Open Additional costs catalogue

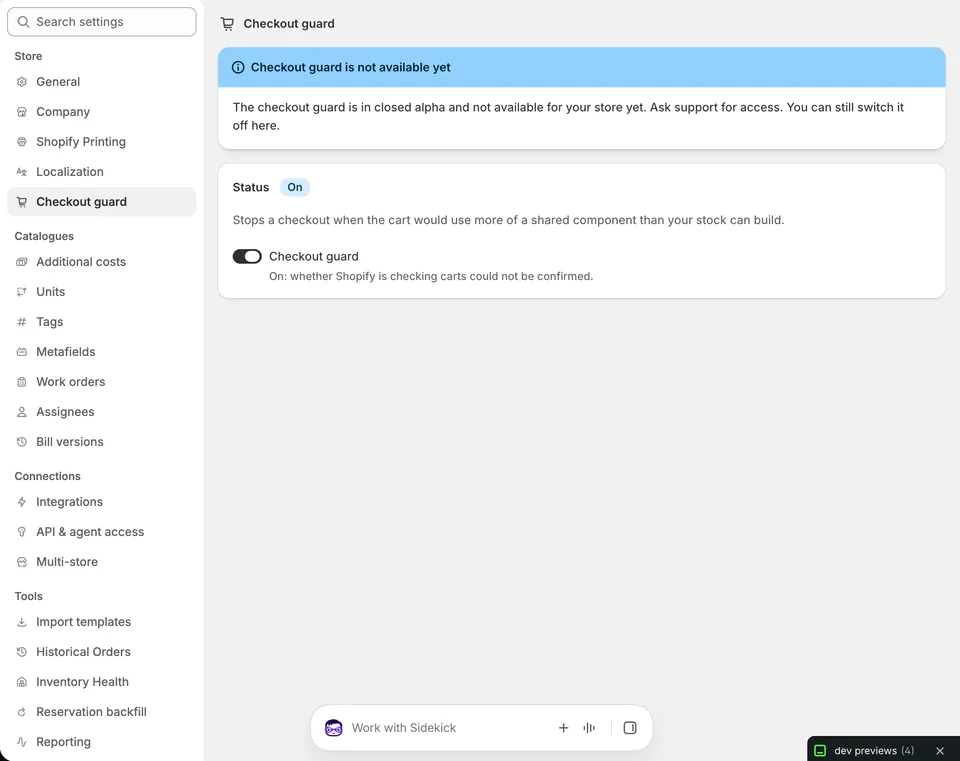pos(102,261)
